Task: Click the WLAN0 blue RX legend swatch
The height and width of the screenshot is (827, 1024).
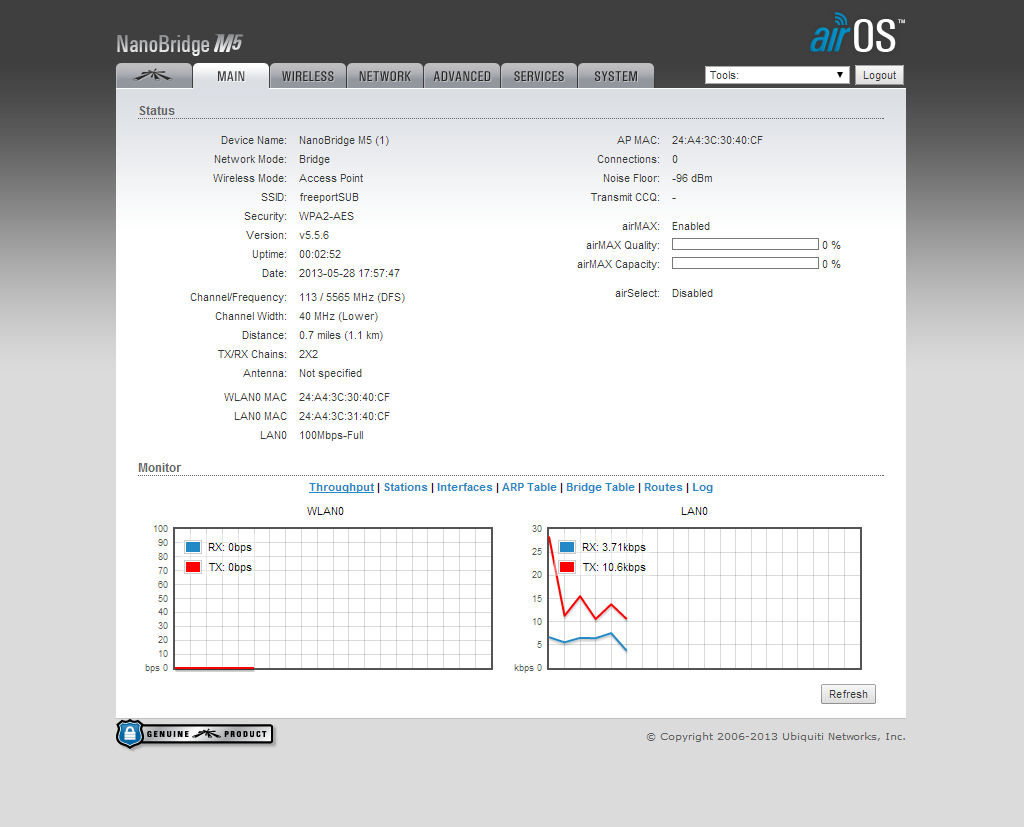Action: [x=193, y=547]
